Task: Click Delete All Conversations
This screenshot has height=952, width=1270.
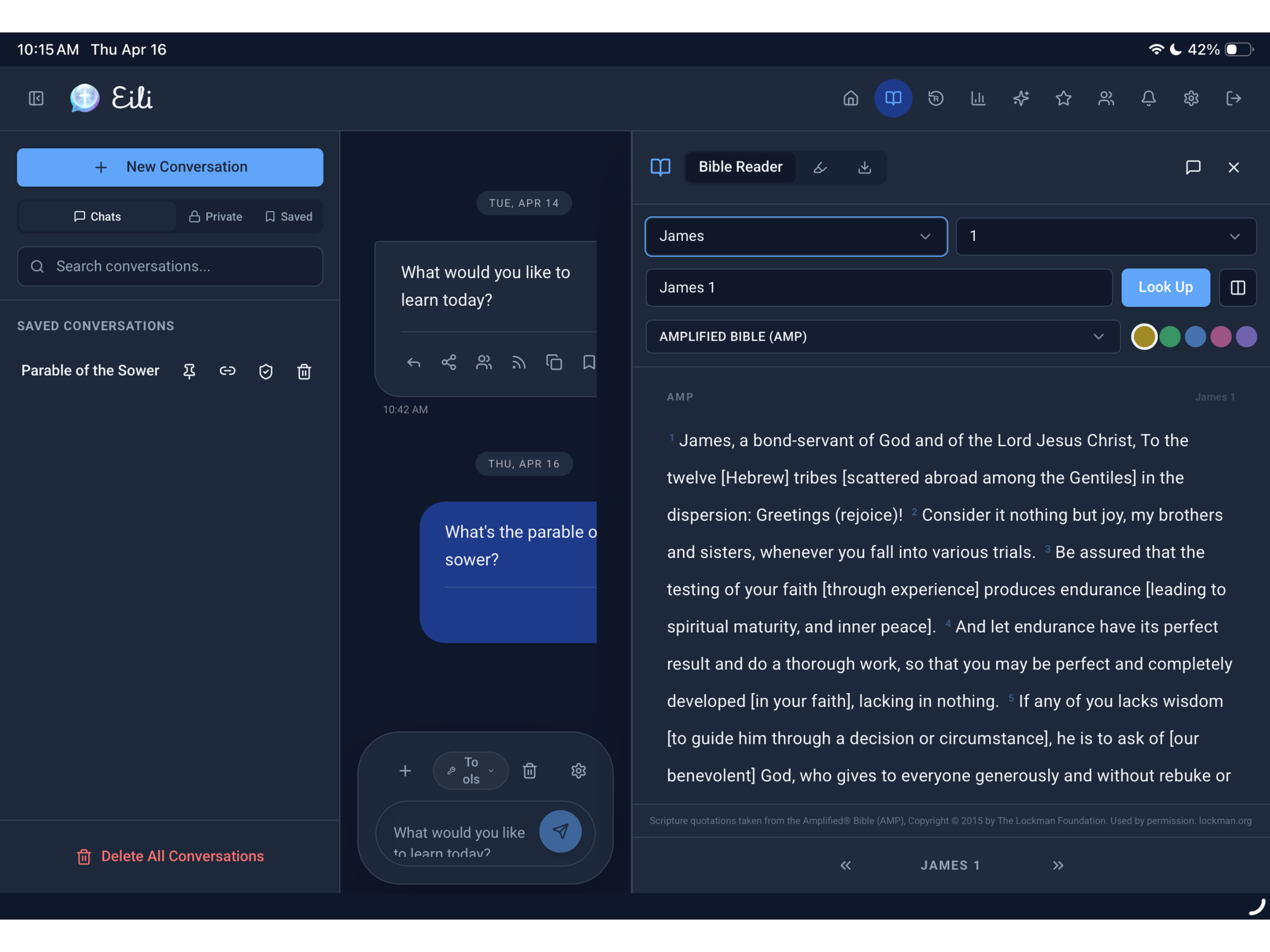Action: [x=170, y=856]
